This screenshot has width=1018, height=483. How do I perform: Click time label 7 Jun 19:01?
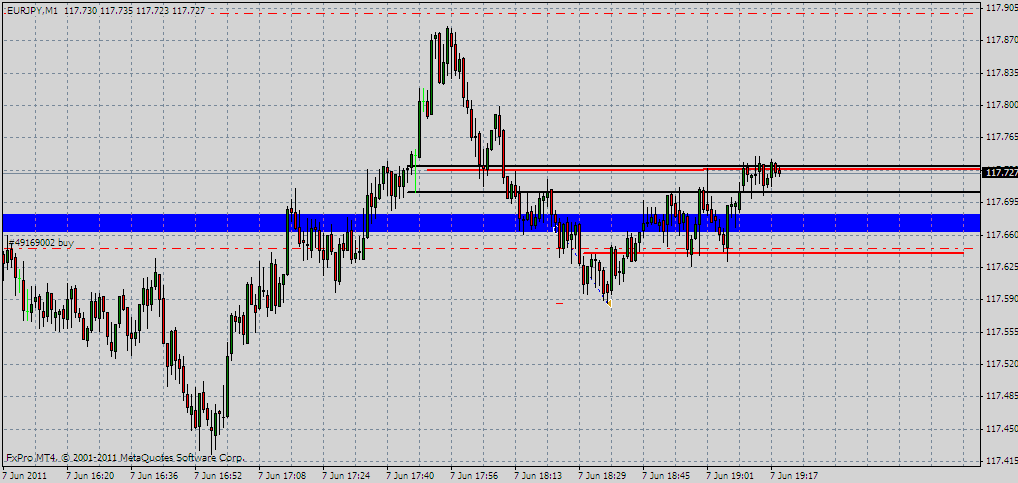coord(732,476)
